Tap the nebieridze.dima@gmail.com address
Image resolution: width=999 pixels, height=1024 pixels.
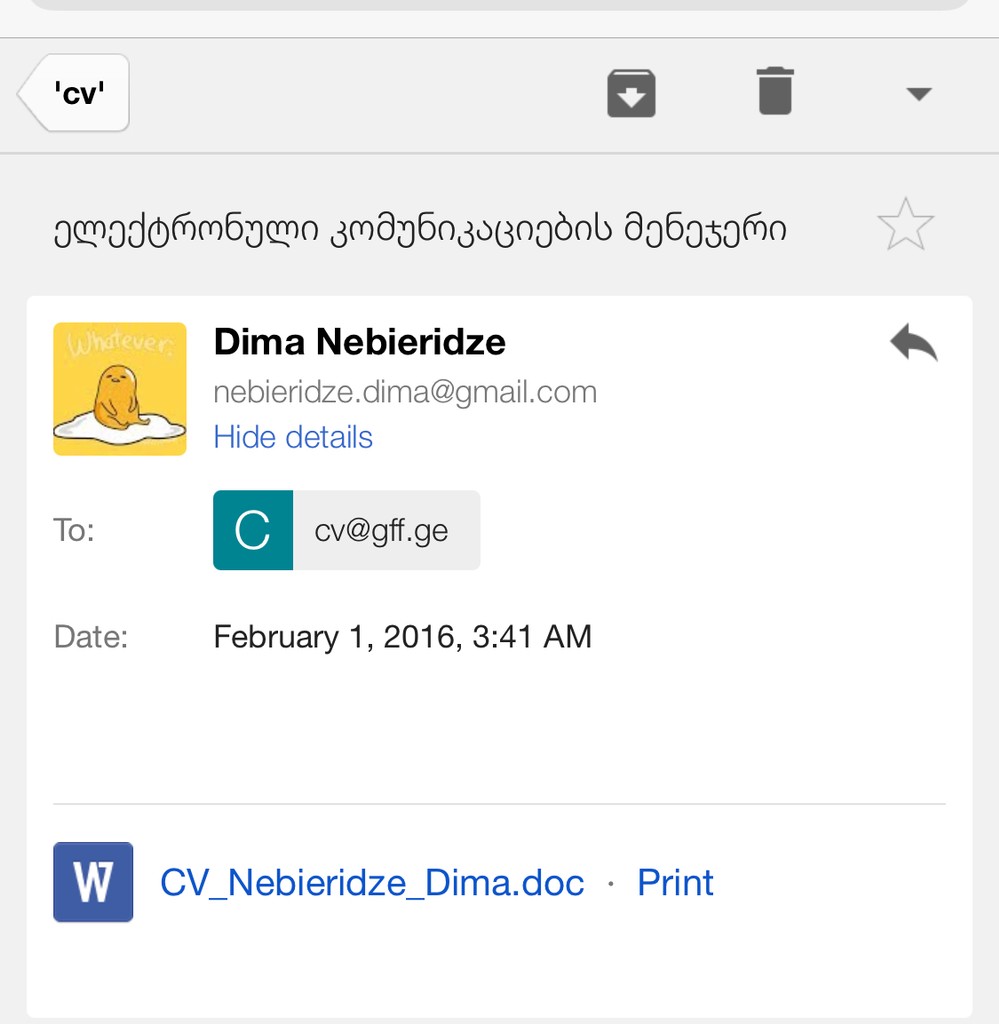[405, 392]
